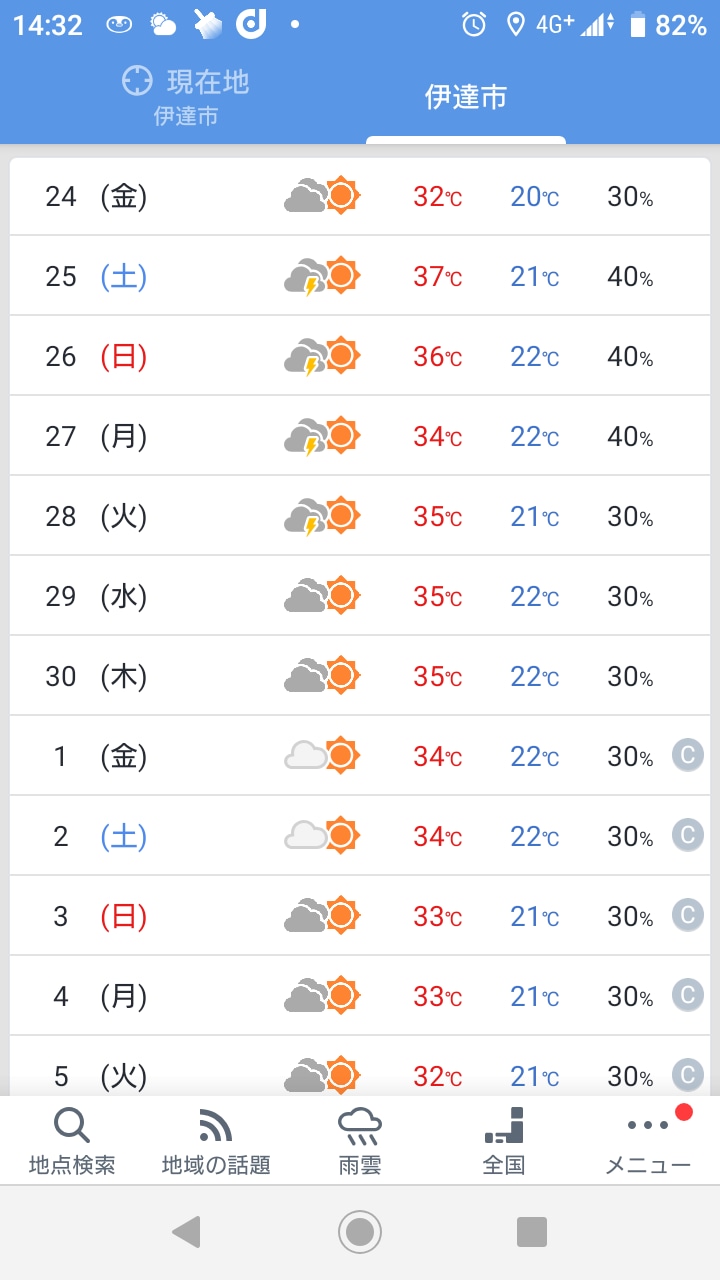The height and width of the screenshot is (1280, 720).
Task: Tap thunder weather icon for 25 (土)
Action: [x=322, y=276]
